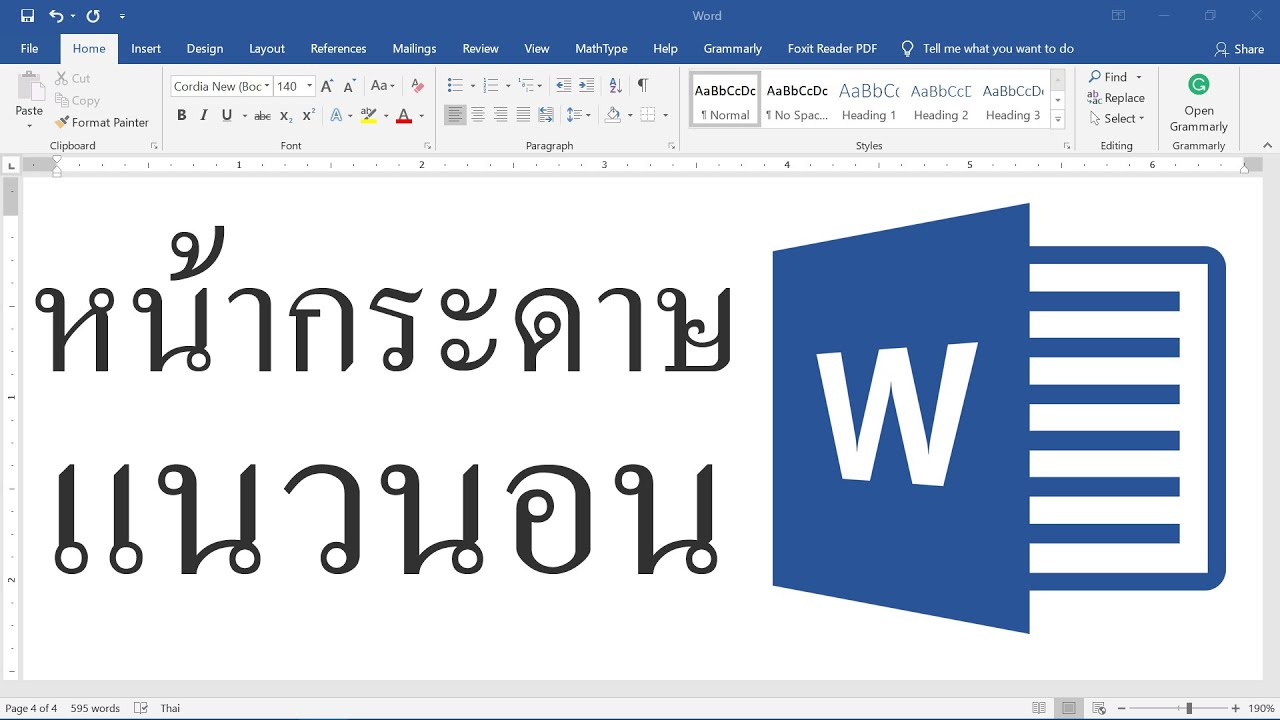Image resolution: width=1280 pixels, height=720 pixels.
Task: Toggle Show/Hide paragraph marks
Action: (642, 86)
